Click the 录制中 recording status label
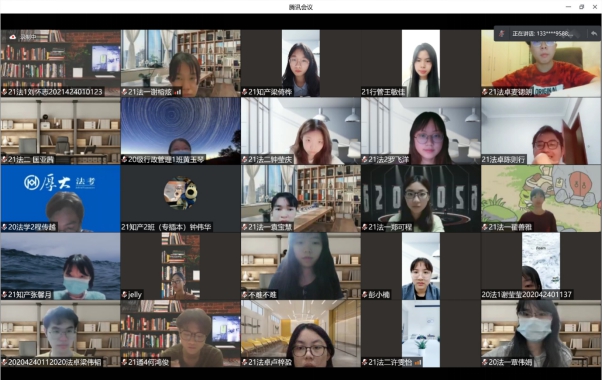602x380 pixels. click(x=28, y=37)
